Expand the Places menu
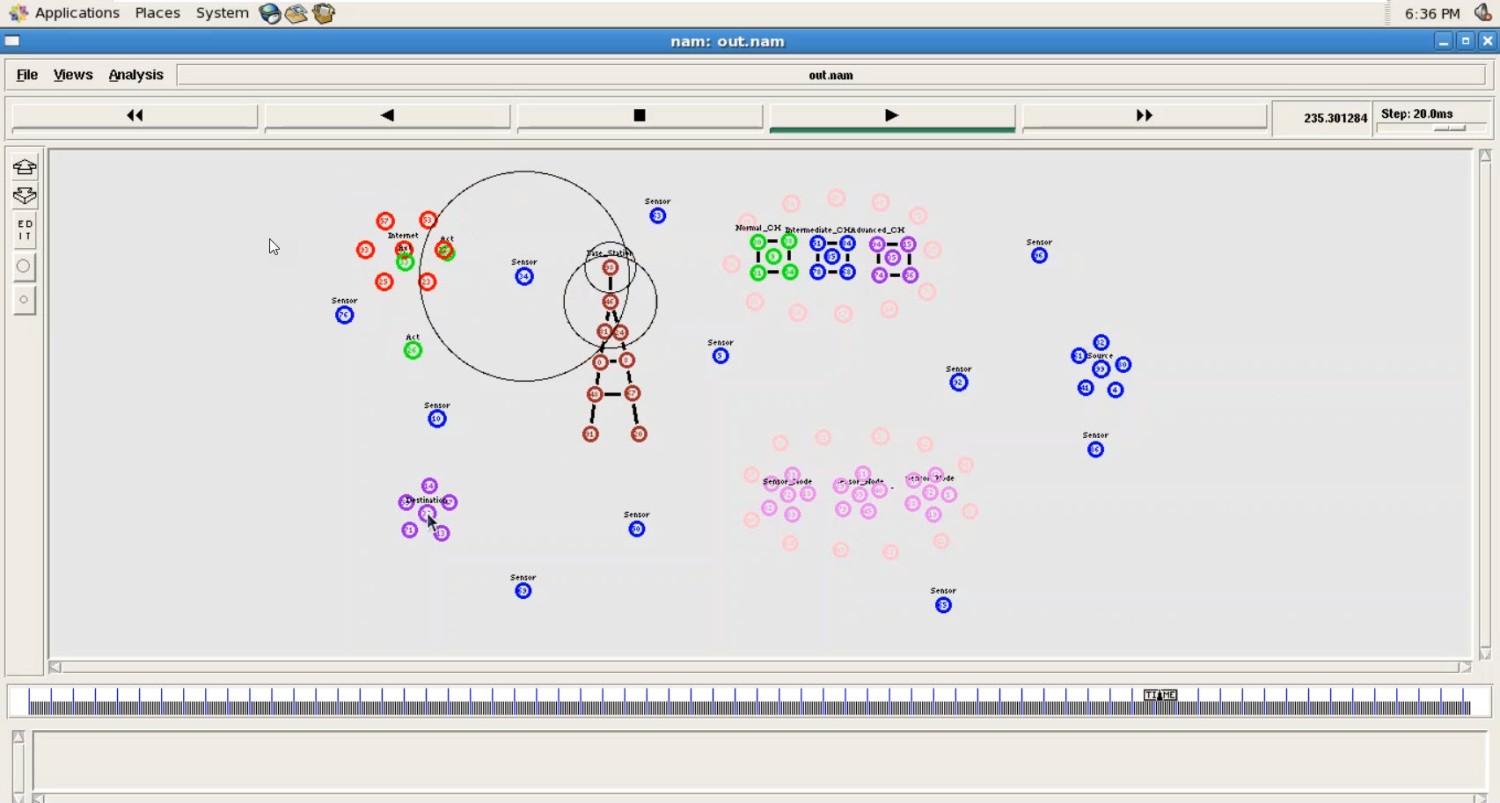This screenshot has width=1500, height=803. pyautogui.click(x=157, y=13)
